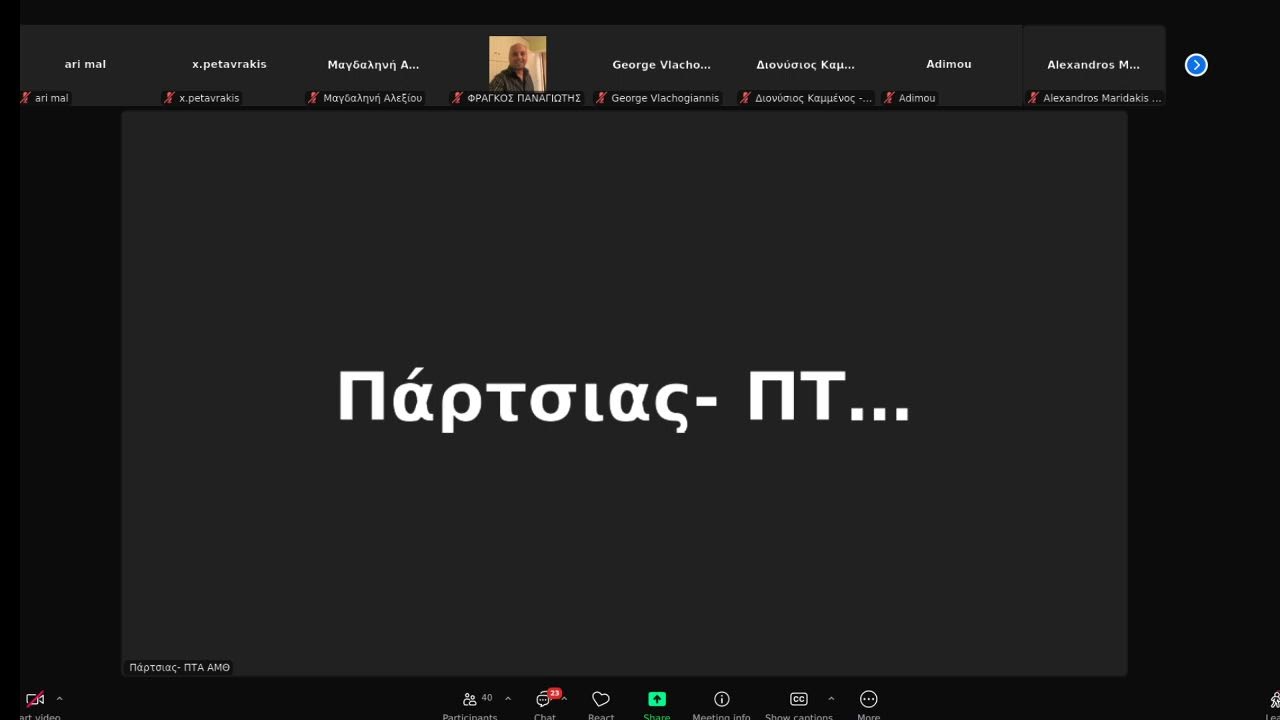Screen dimensions: 1280x720
Task: Click muted mic icon next to ΦΡΑΓΚΟΣ ΠΑΝΑΓΙΩΤΗΣ
Action: tap(457, 98)
